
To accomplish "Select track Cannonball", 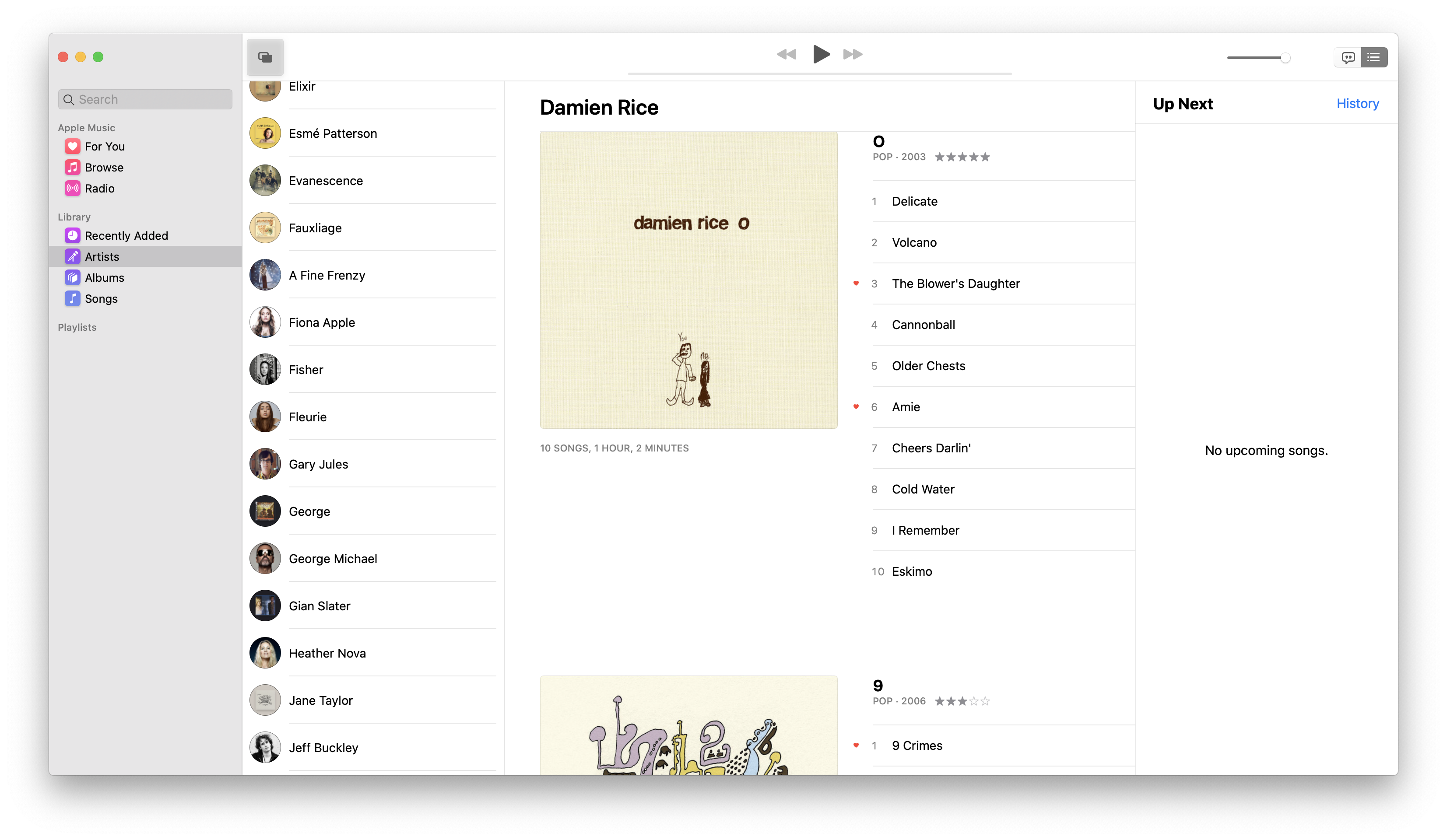I will click(x=1003, y=325).
